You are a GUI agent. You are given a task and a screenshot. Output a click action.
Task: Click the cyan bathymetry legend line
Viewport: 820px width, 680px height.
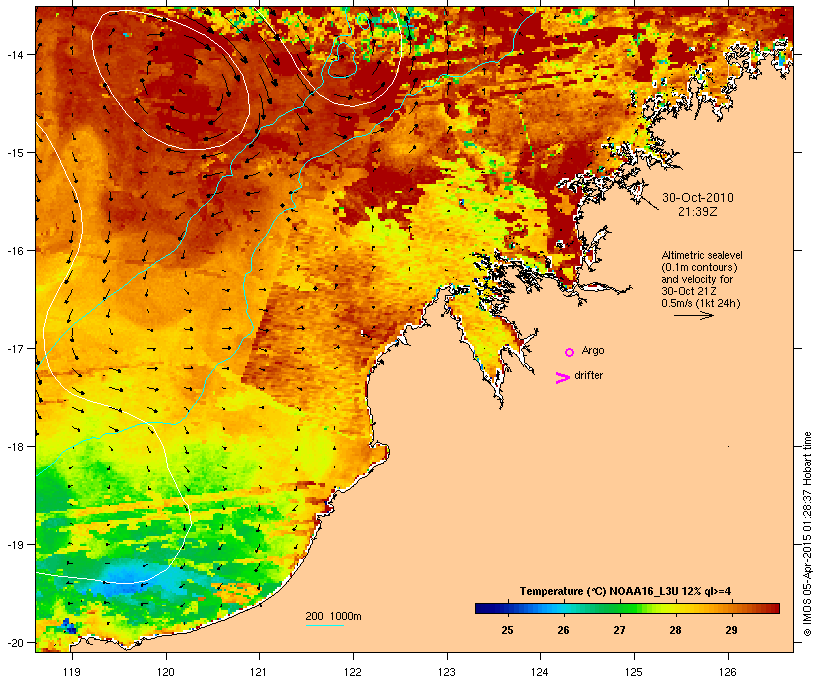(325, 625)
